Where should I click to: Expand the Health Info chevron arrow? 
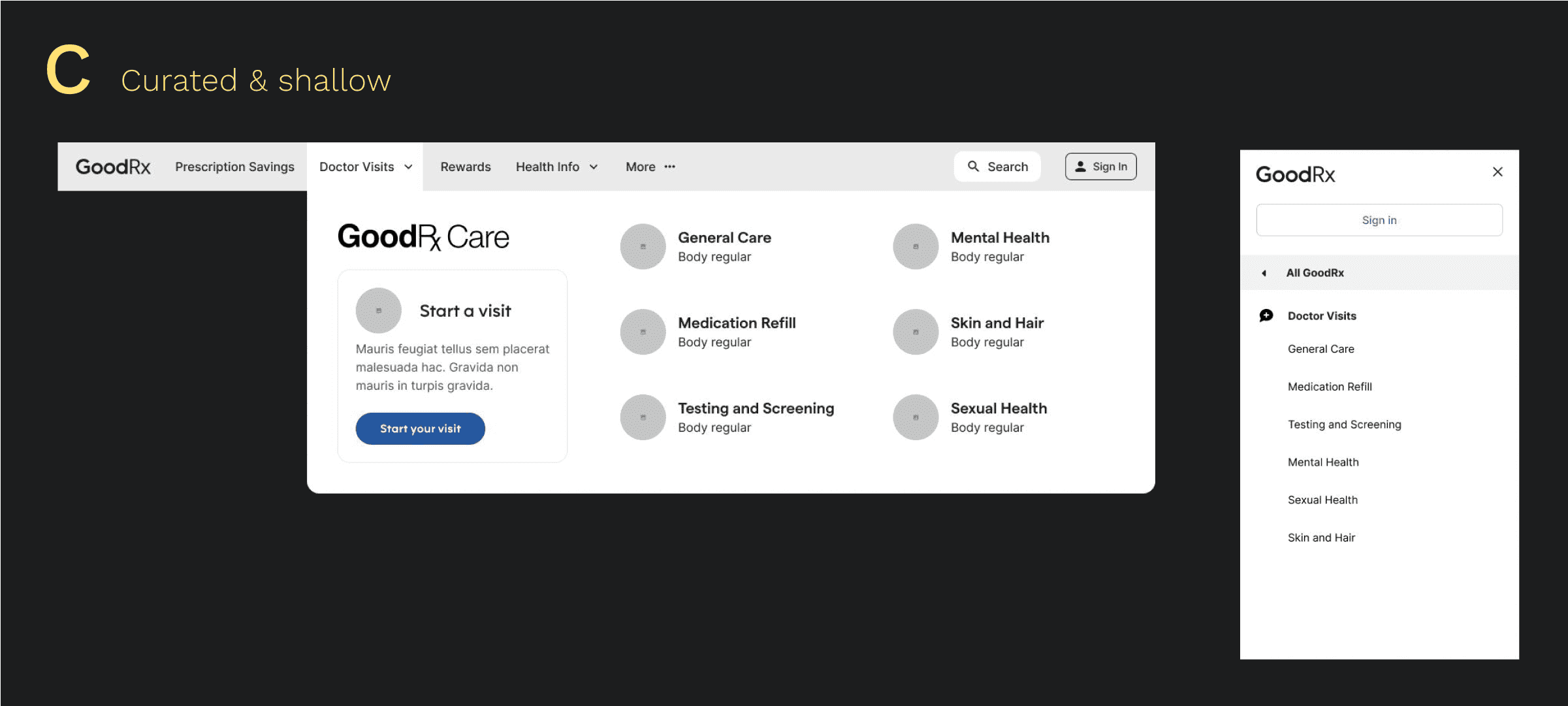pos(594,167)
